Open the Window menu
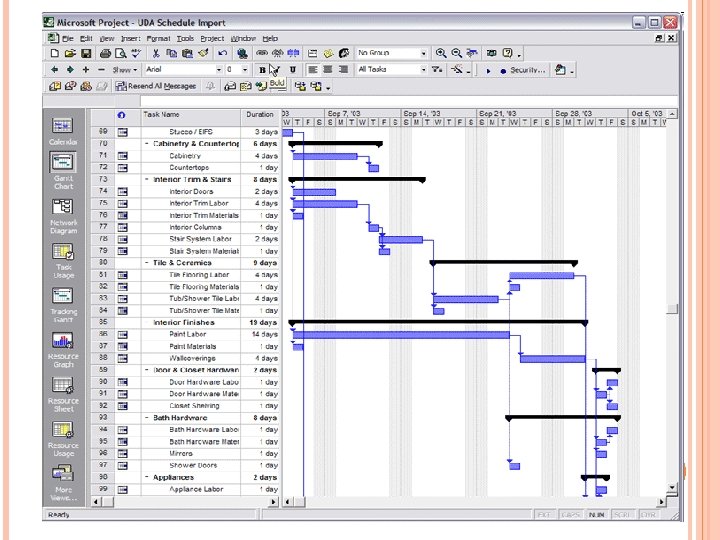Viewport: 720px width, 540px height. [243, 39]
